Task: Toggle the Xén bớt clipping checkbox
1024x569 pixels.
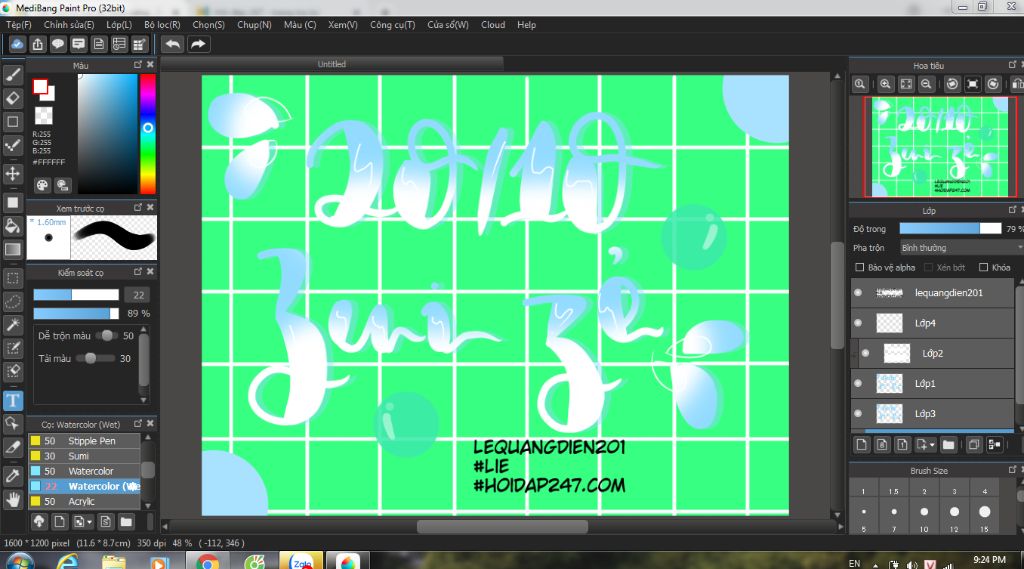Action: (929, 267)
